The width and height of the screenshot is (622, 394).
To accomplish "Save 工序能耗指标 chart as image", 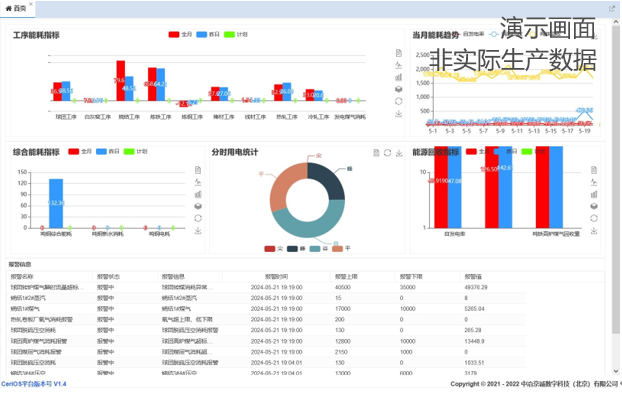I will [x=399, y=113].
